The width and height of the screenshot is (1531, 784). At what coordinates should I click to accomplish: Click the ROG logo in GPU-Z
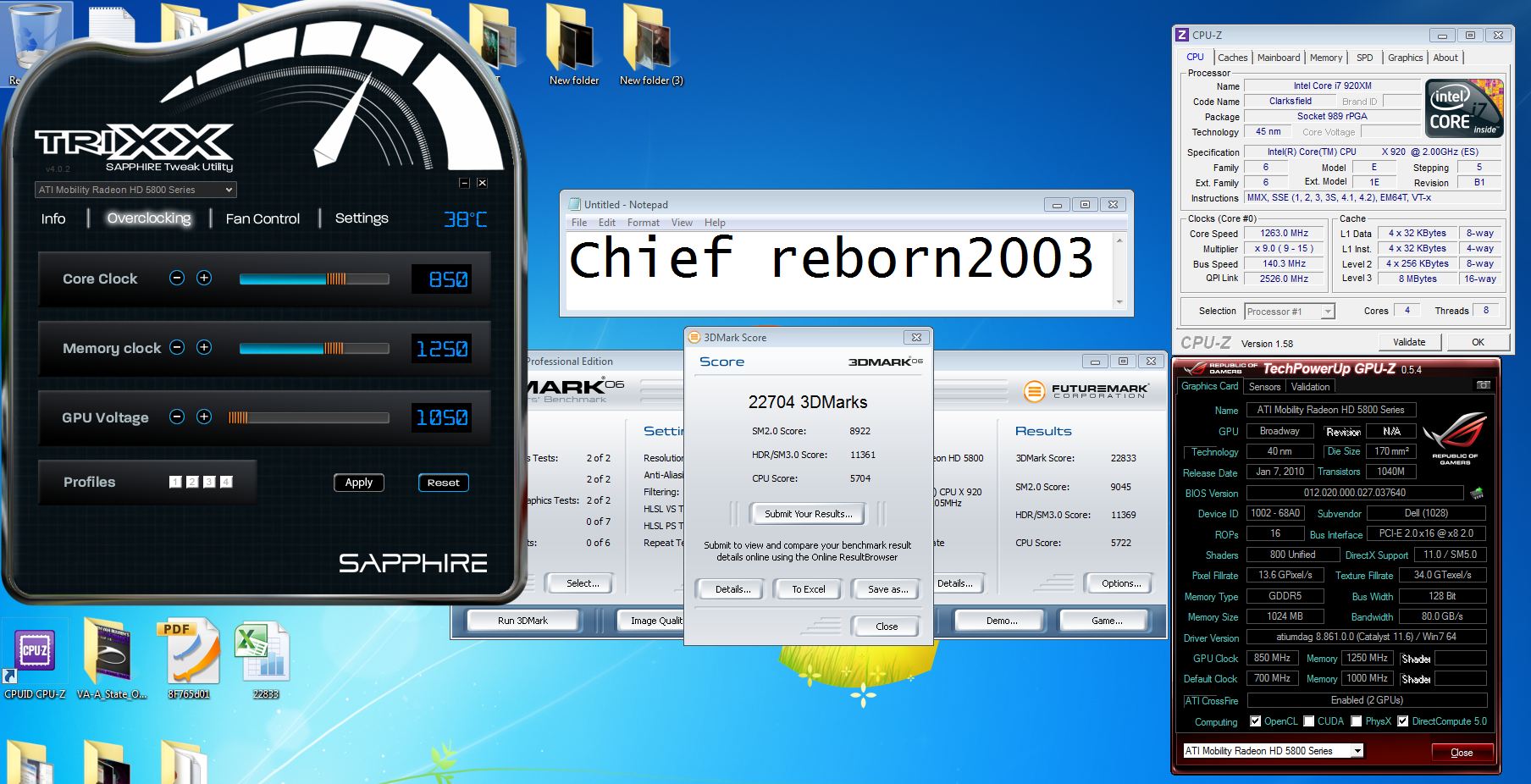1455,439
